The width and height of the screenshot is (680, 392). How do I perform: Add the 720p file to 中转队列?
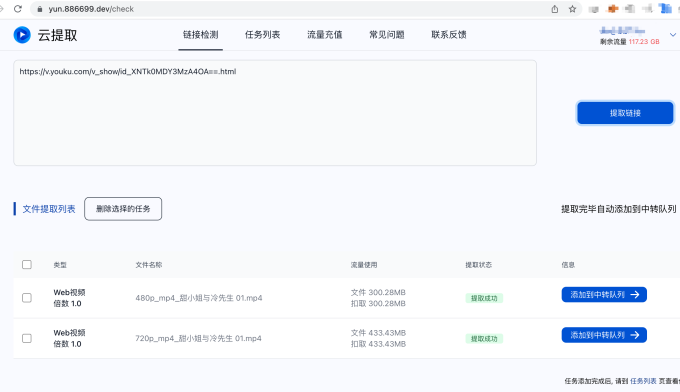[604, 335]
